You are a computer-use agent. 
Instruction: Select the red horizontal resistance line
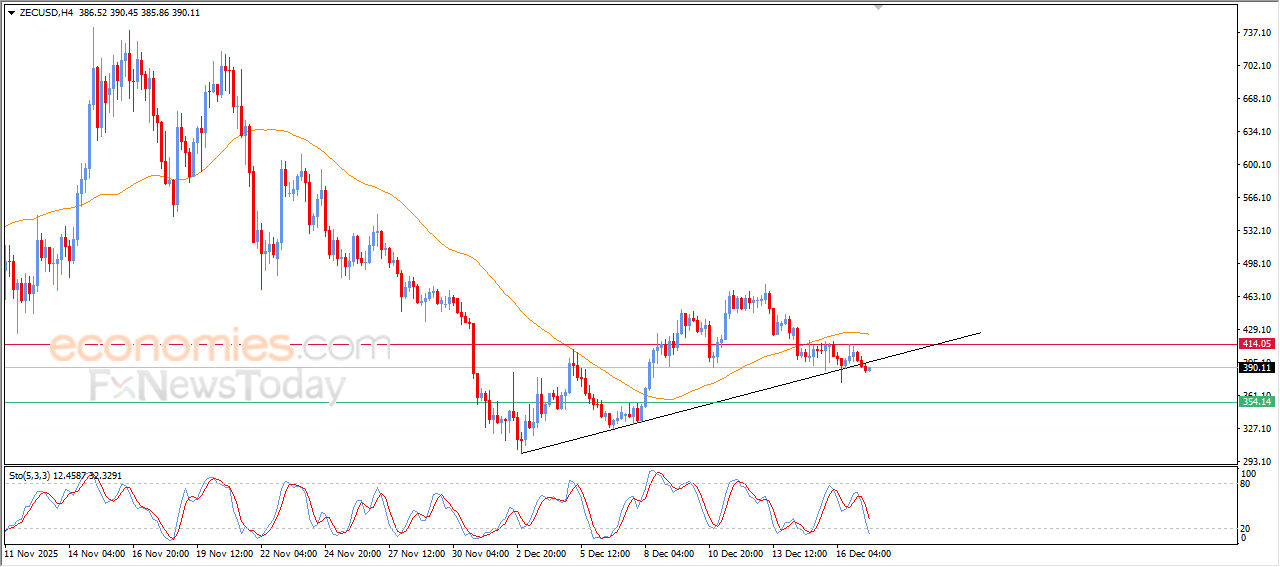pyautogui.click(x=600, y=344)
